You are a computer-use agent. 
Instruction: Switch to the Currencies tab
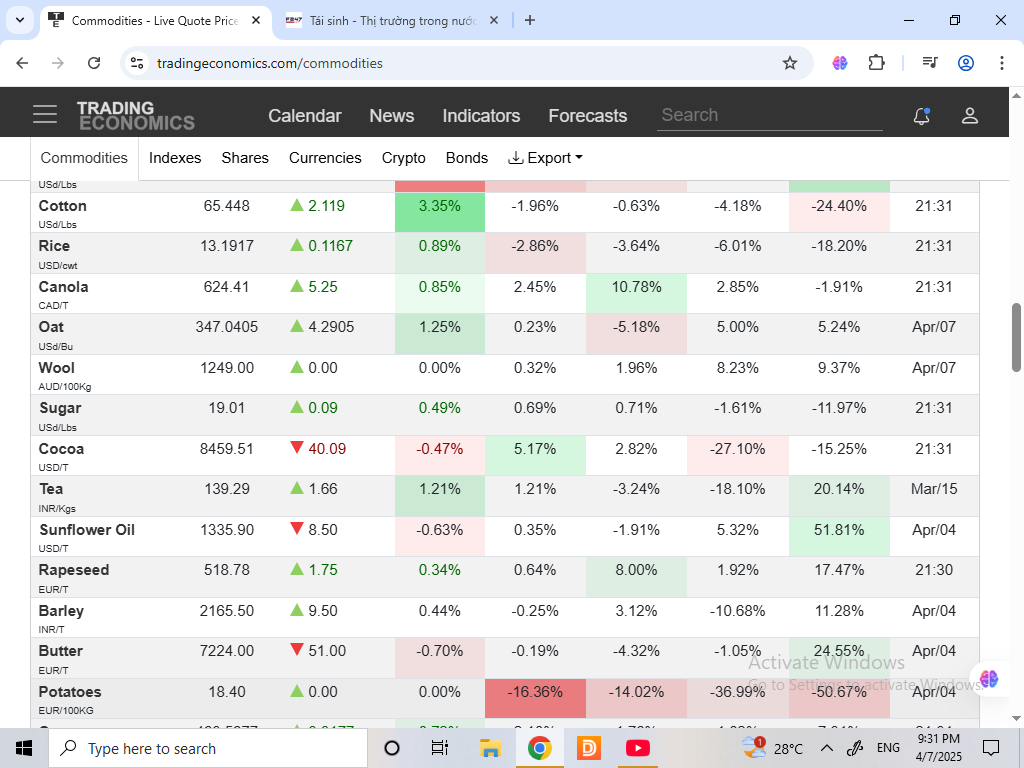[x=325, y=158]
